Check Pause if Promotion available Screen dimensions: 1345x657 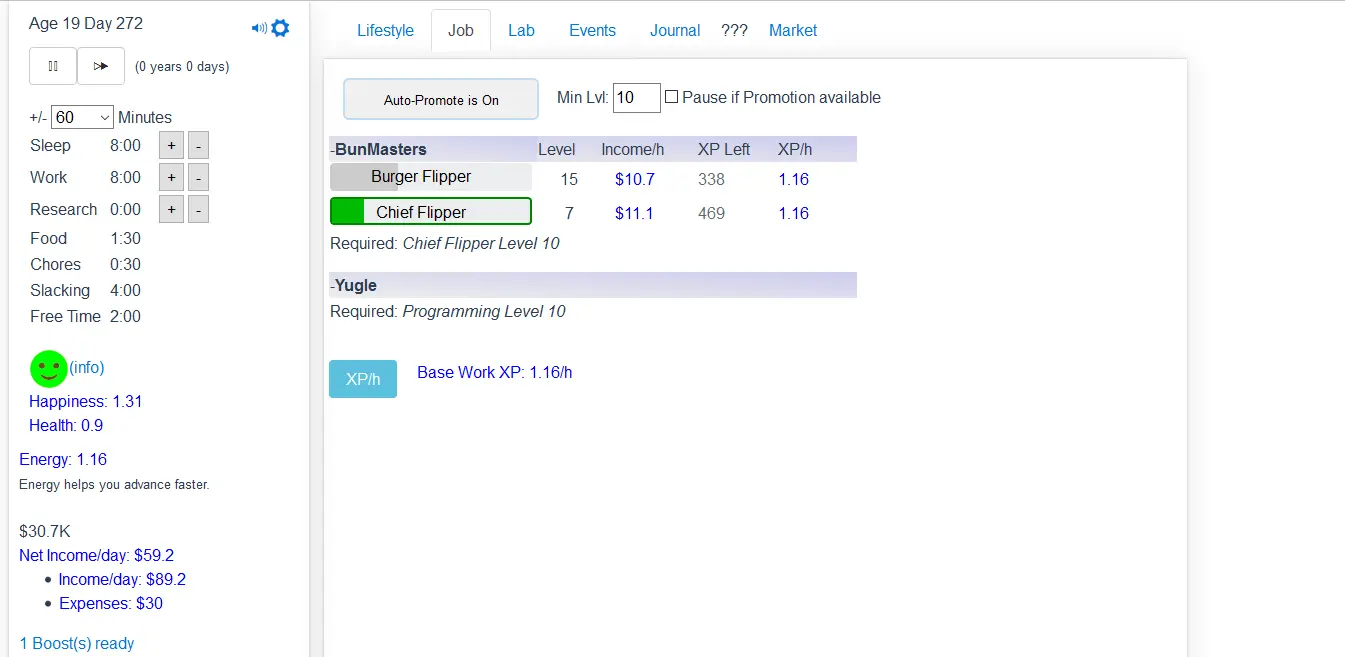pos(672,97)
